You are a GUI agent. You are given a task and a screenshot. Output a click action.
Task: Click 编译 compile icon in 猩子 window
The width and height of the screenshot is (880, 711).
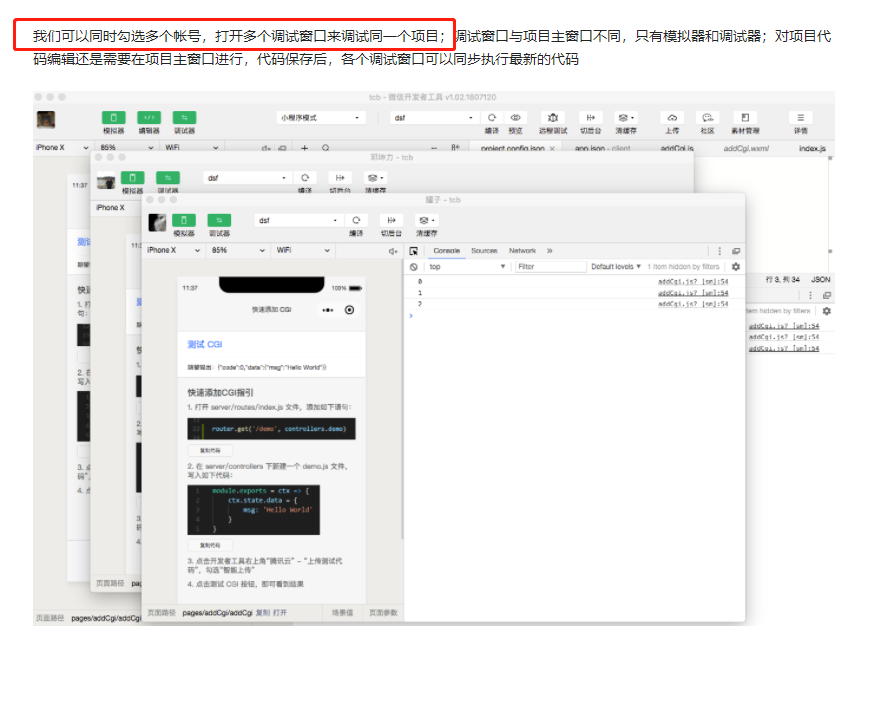[356, 220]
